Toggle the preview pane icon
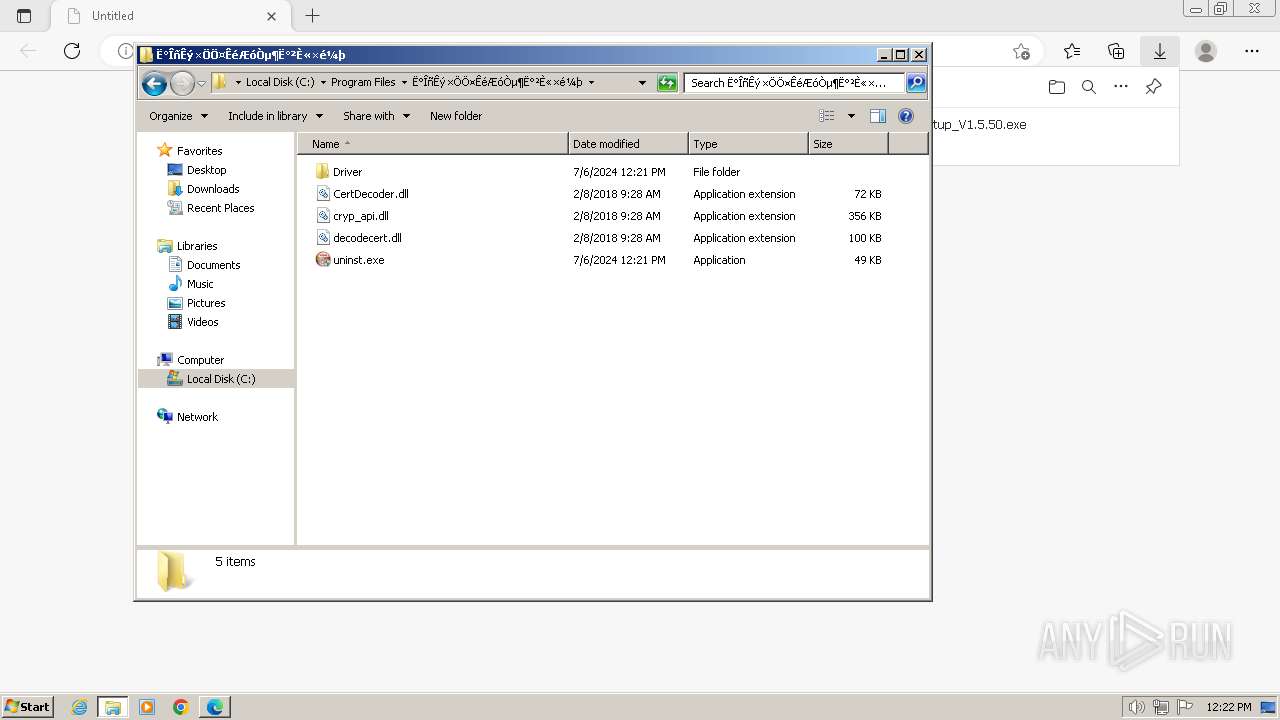 tap(878, 116)
